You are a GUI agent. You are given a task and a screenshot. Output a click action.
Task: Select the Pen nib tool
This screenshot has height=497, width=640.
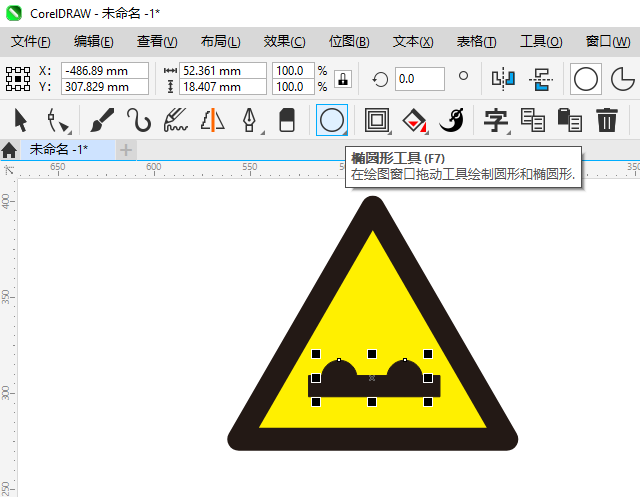249,120
